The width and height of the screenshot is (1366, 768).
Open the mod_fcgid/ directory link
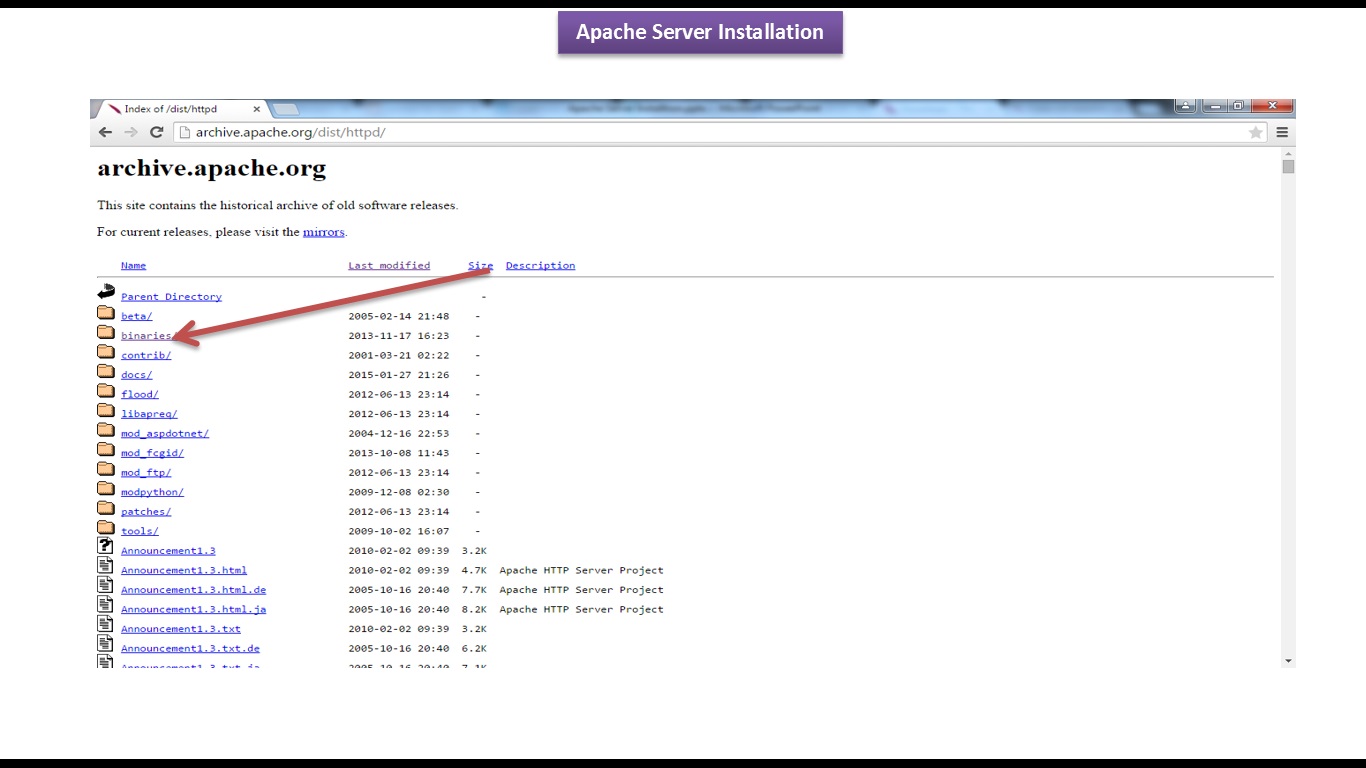click(152, 453)
